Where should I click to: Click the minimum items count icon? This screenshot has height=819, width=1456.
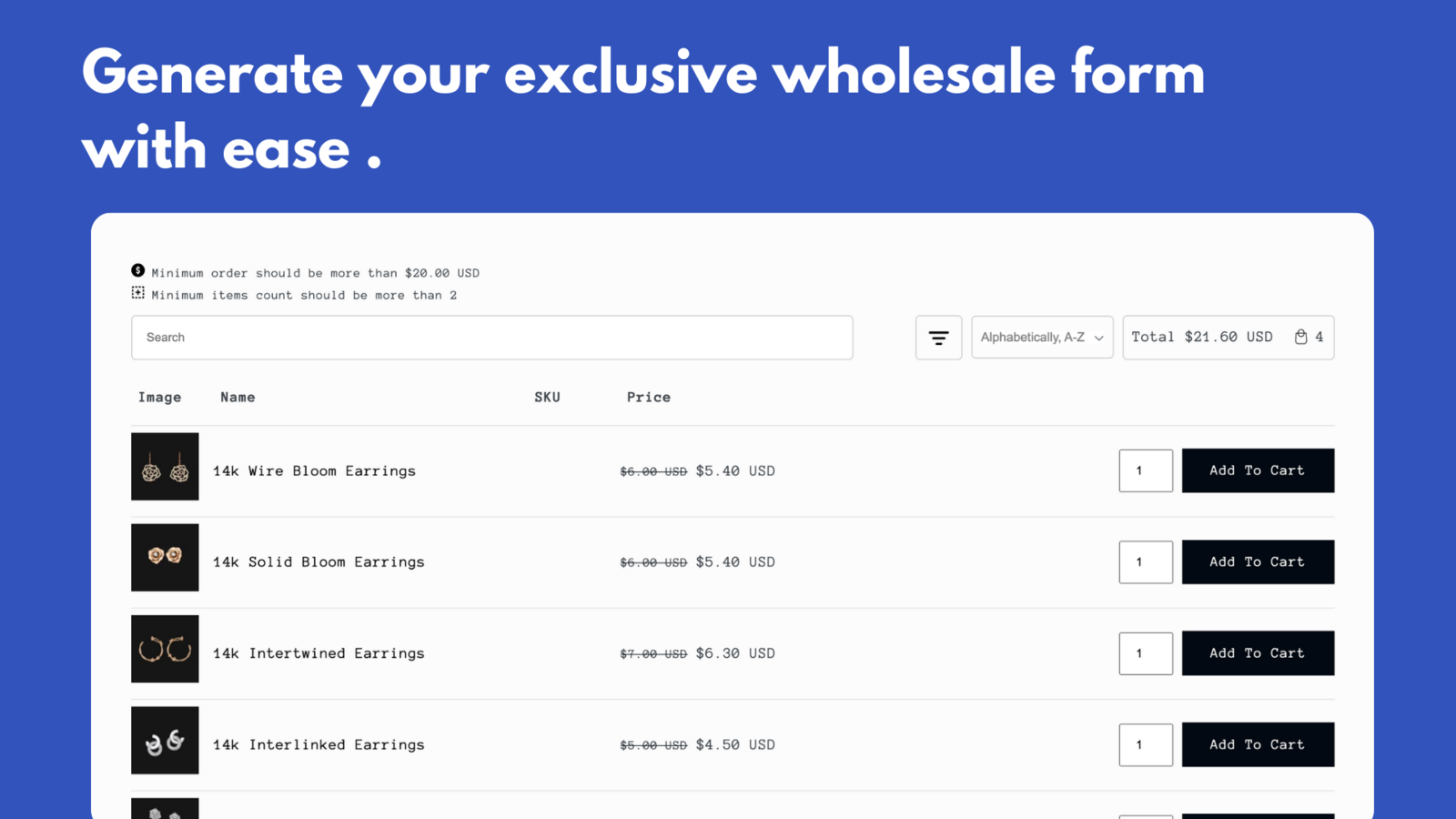(137, 292)
